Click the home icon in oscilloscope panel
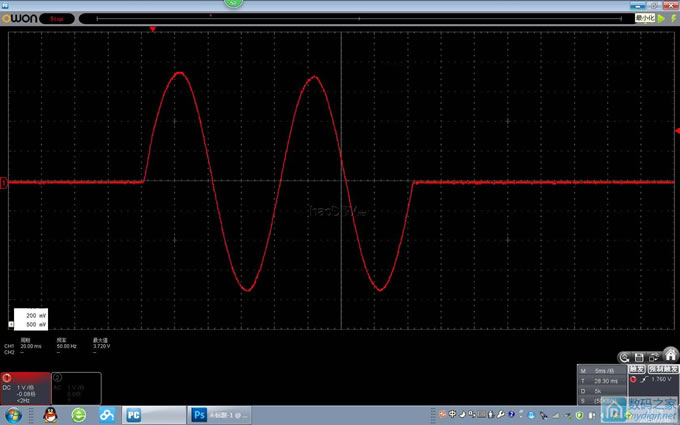The width and height of the screenshot is (680, 425). tap(671, 355)
